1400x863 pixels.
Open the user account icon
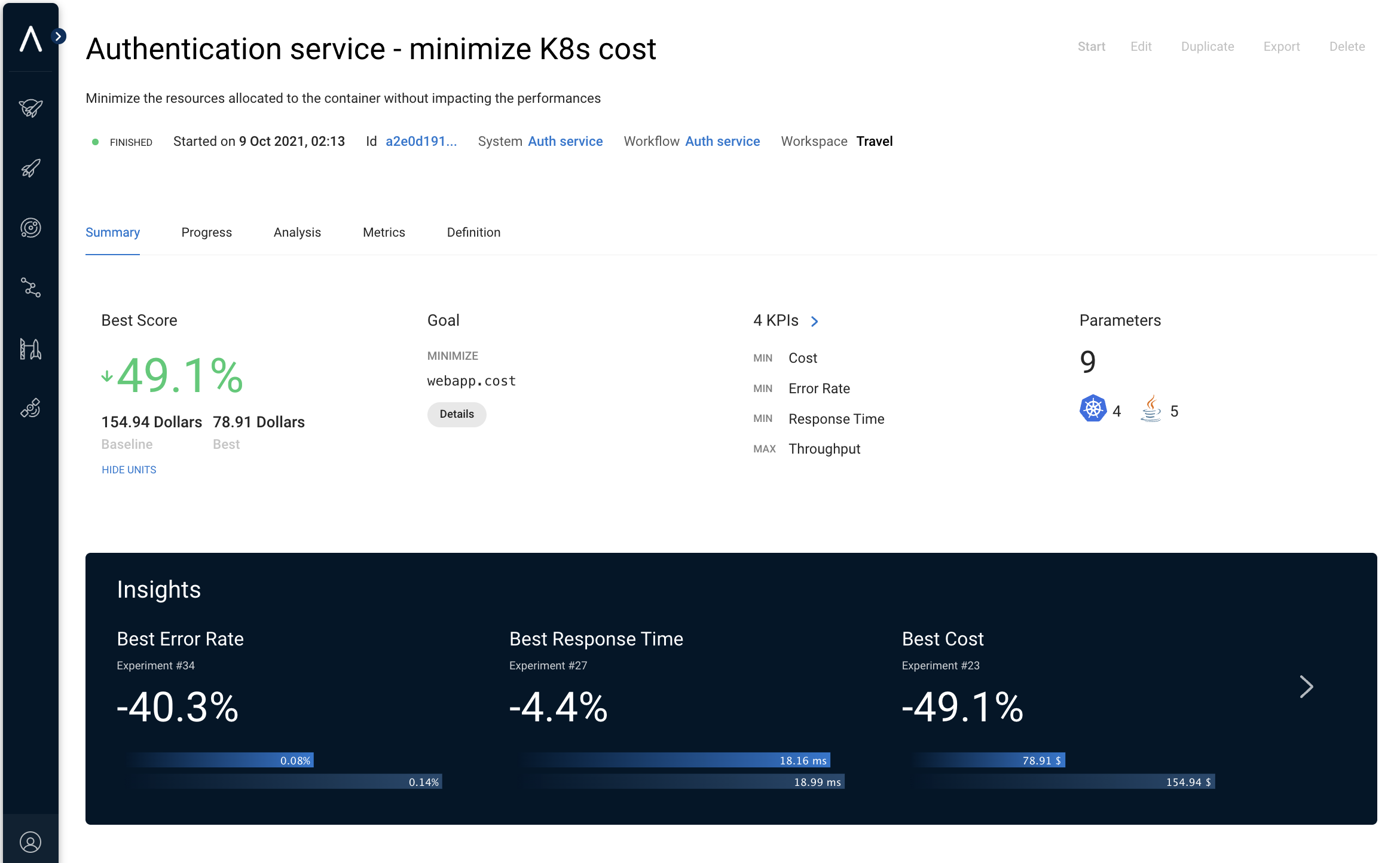(30, 842)
